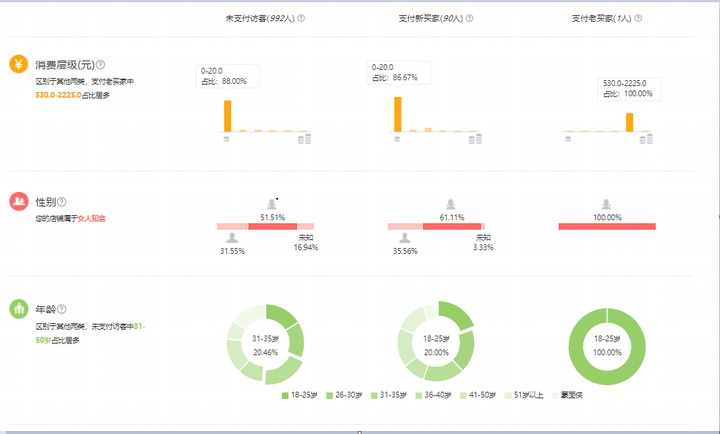Click the dark red 51.51% gender bar segment

(x=273, y=226)
